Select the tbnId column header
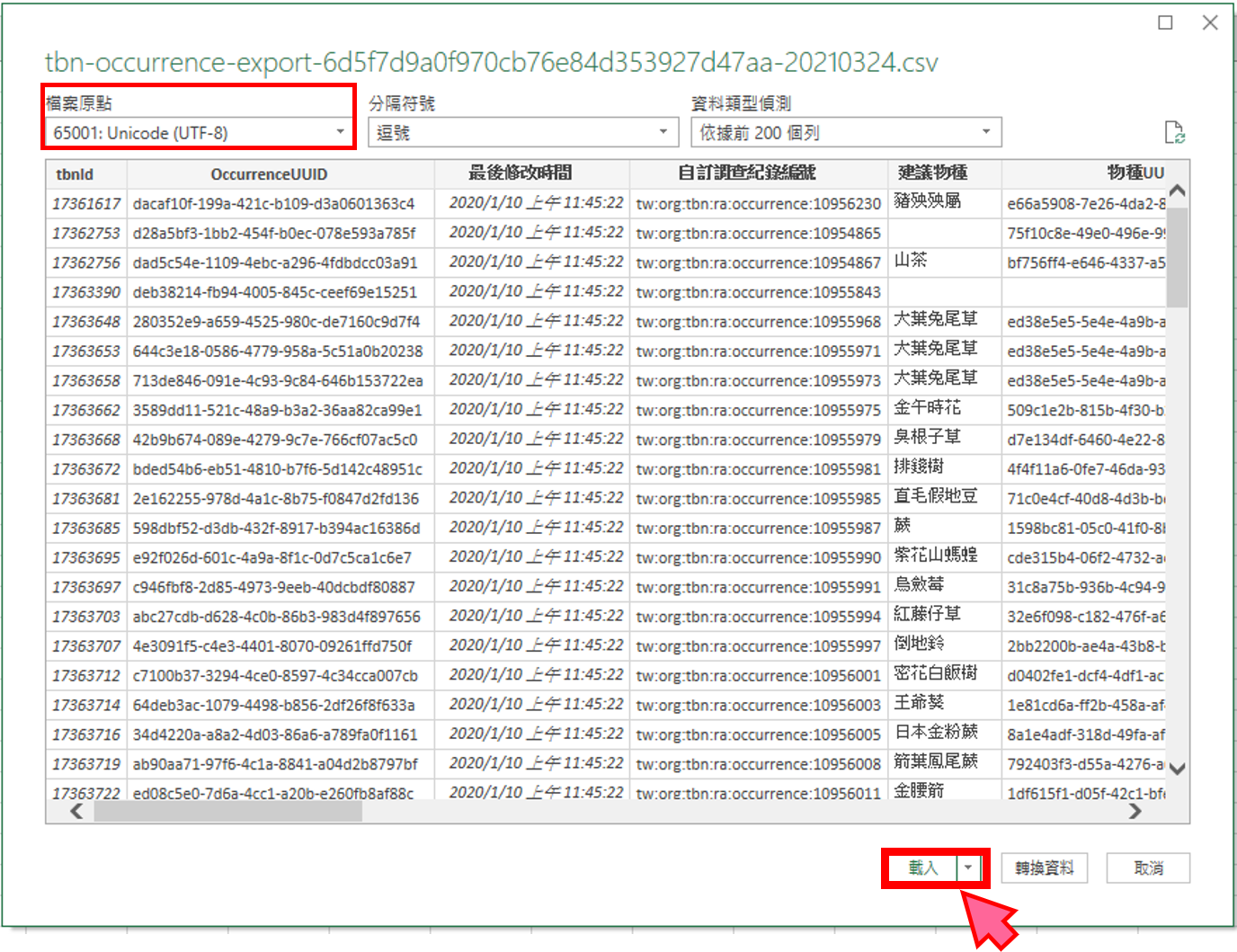 (x=75, y=173)
